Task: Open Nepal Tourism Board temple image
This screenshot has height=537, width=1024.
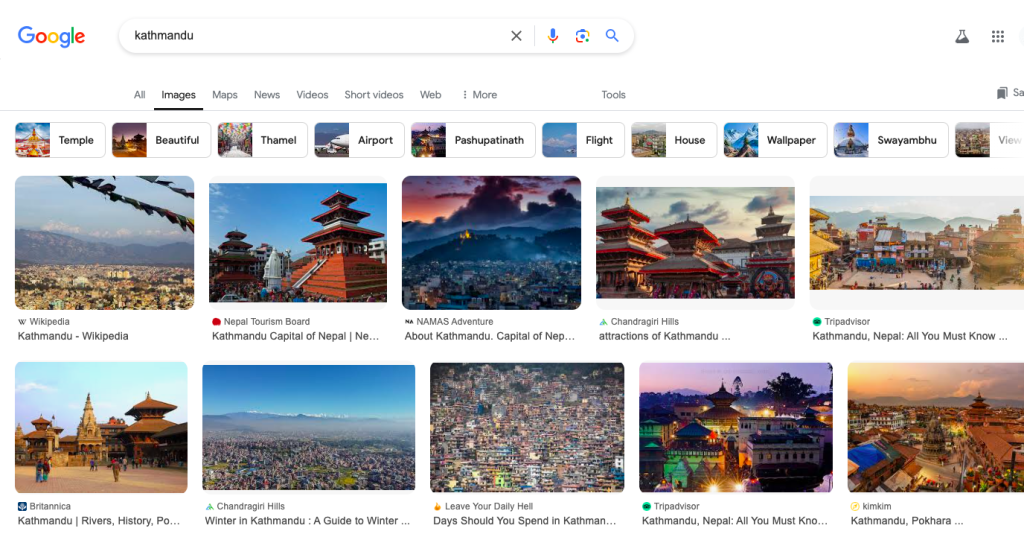Action: pyautogui.click(x=298, y=242)
